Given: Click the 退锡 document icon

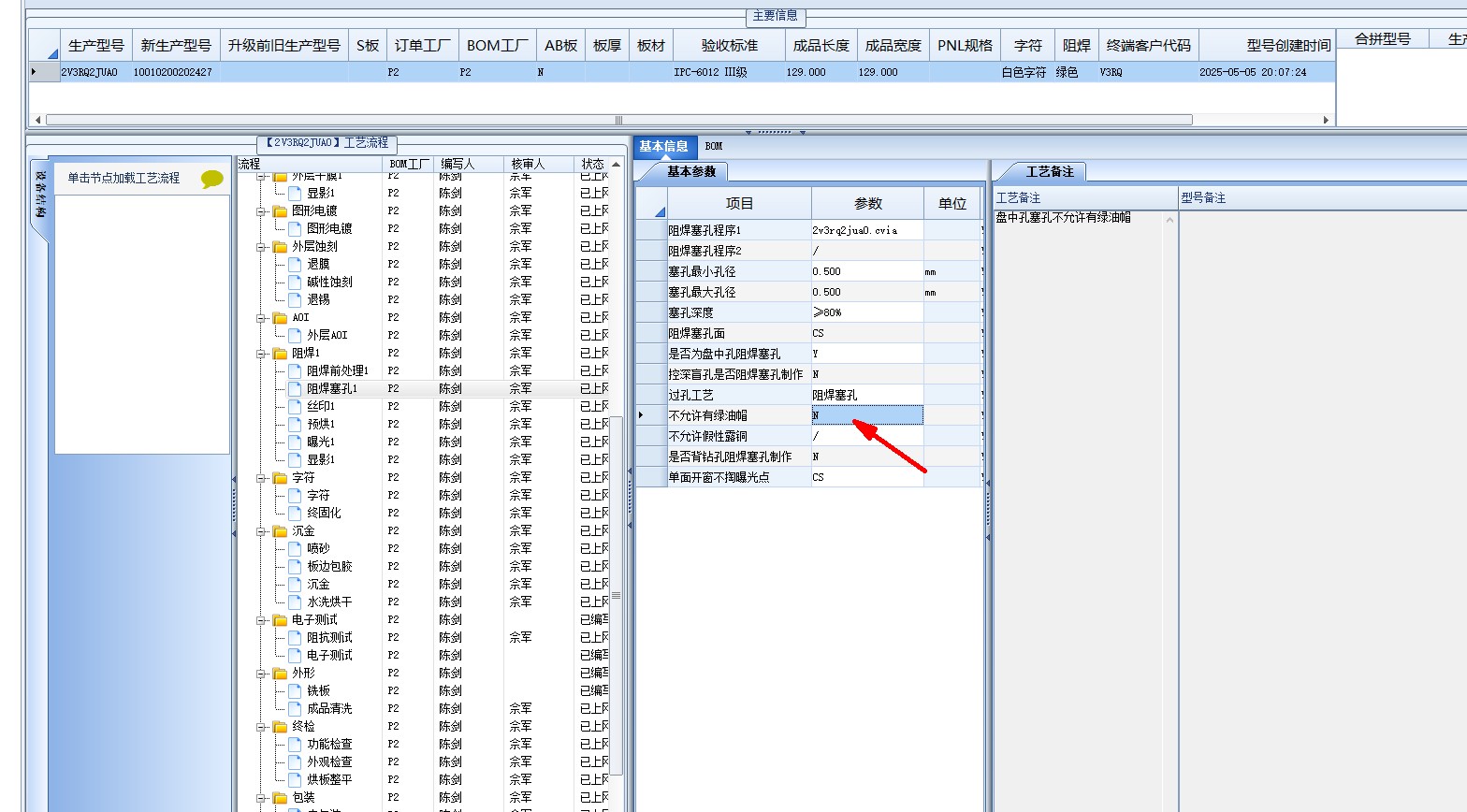Looking at the screenshot, I should [295, 300].
